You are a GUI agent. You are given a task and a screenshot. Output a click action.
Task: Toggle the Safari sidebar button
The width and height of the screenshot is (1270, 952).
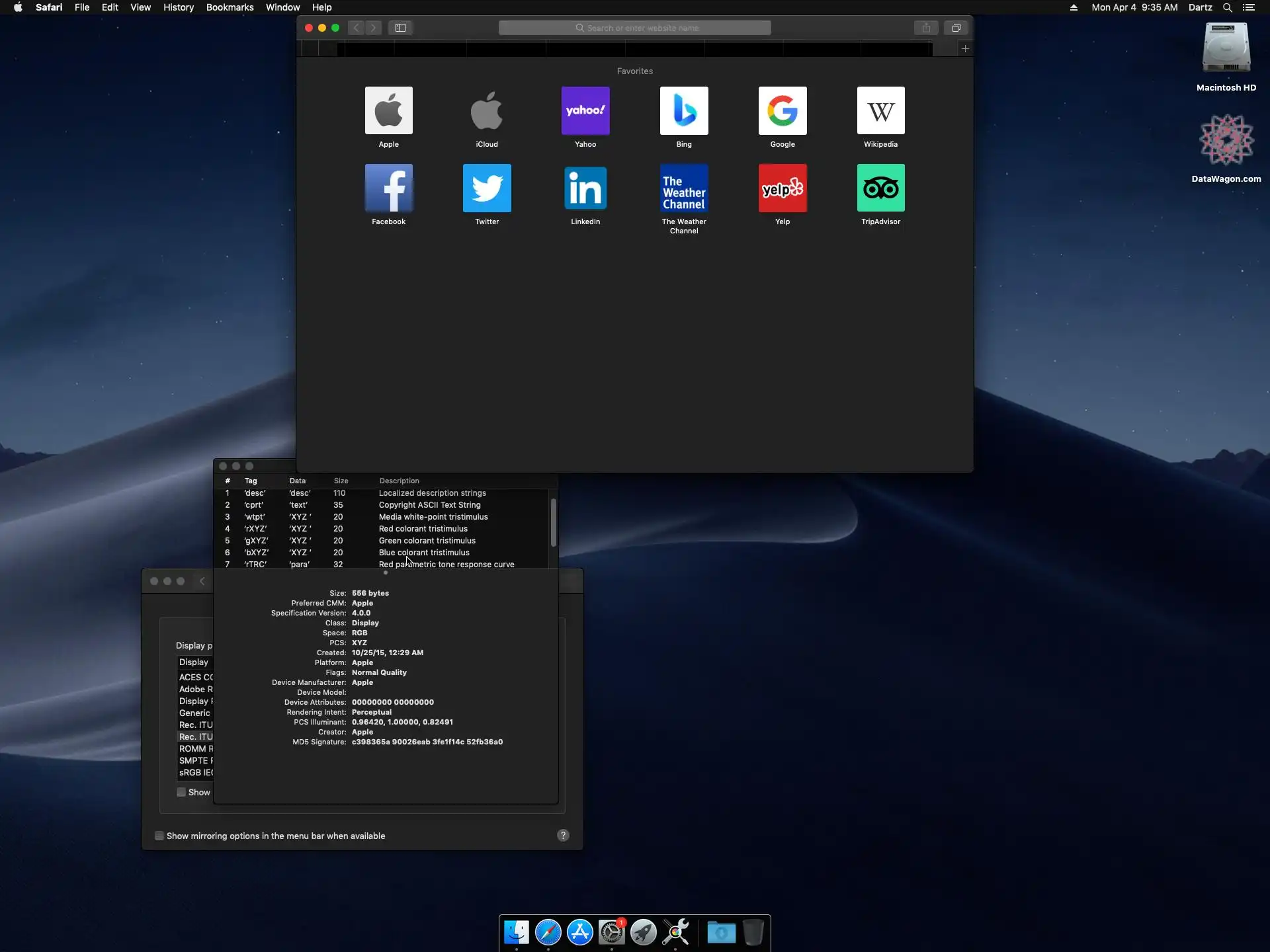(x=400, y=28)
